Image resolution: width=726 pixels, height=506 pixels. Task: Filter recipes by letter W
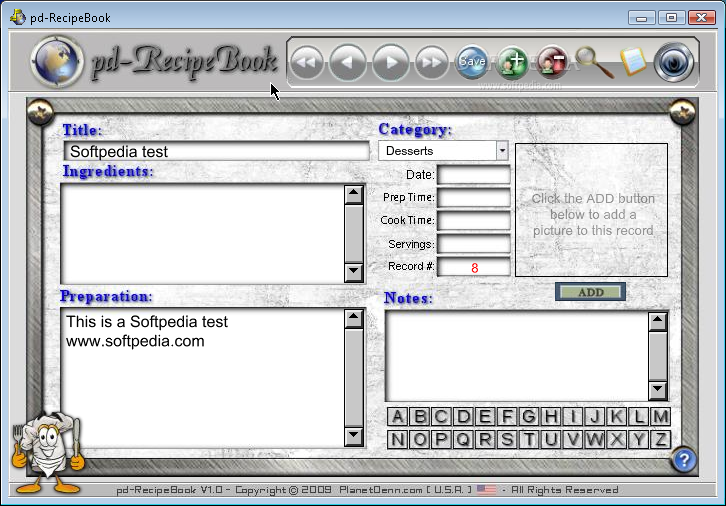coord(595,439)
